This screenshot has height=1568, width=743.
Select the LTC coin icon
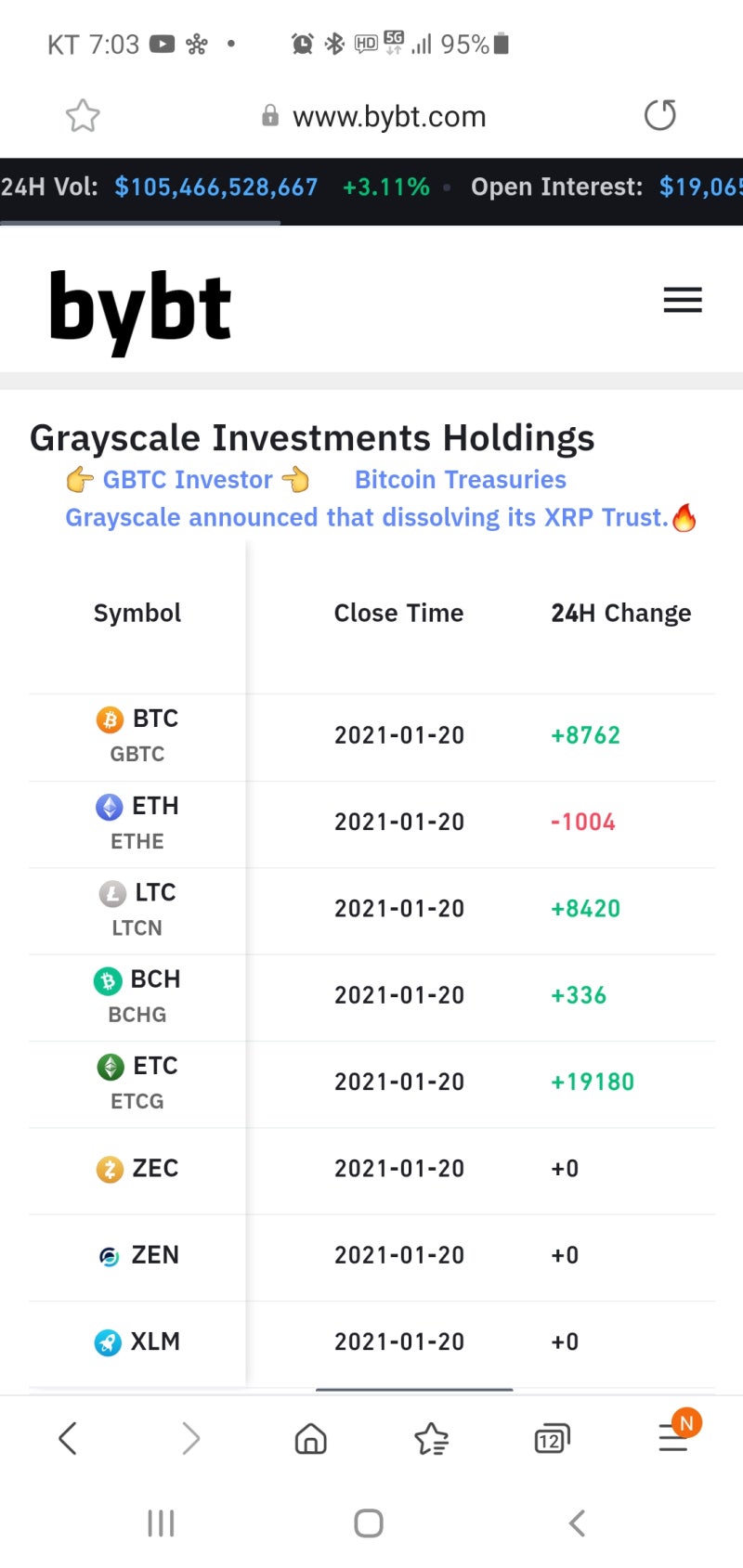[x=112, y=893]
